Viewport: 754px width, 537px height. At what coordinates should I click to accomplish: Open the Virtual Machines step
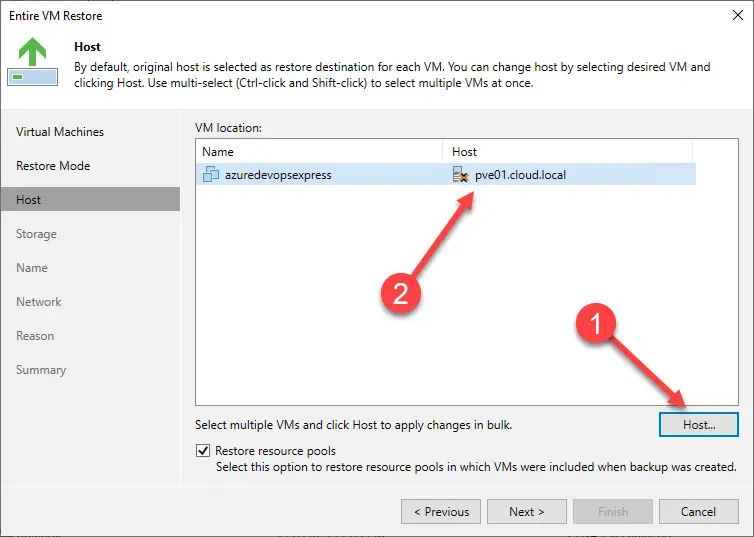click(x=60, y=132)
